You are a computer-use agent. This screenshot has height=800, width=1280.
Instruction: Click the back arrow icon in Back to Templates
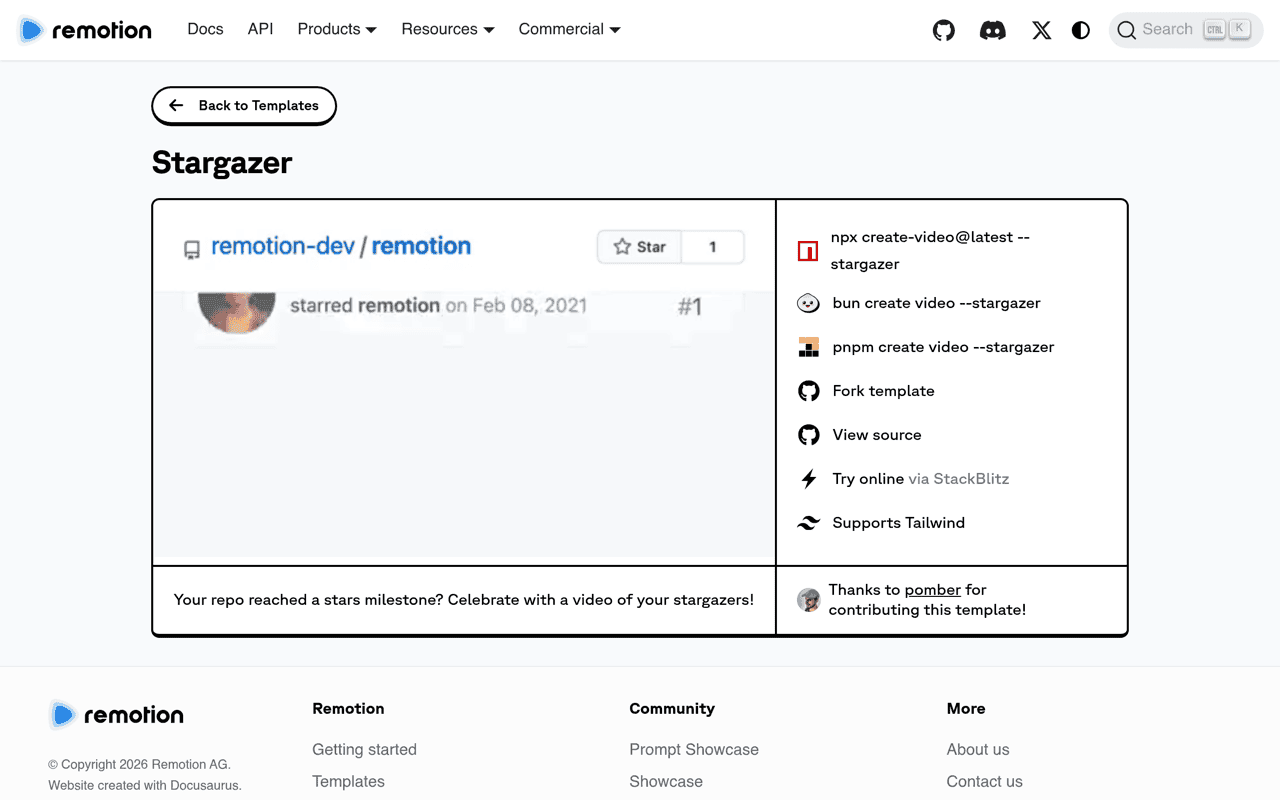coord(176,105)
